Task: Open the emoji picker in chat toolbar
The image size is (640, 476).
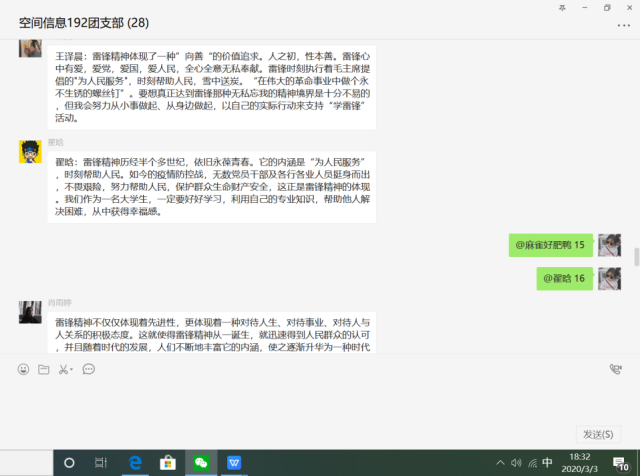Action: pos(23,369)
